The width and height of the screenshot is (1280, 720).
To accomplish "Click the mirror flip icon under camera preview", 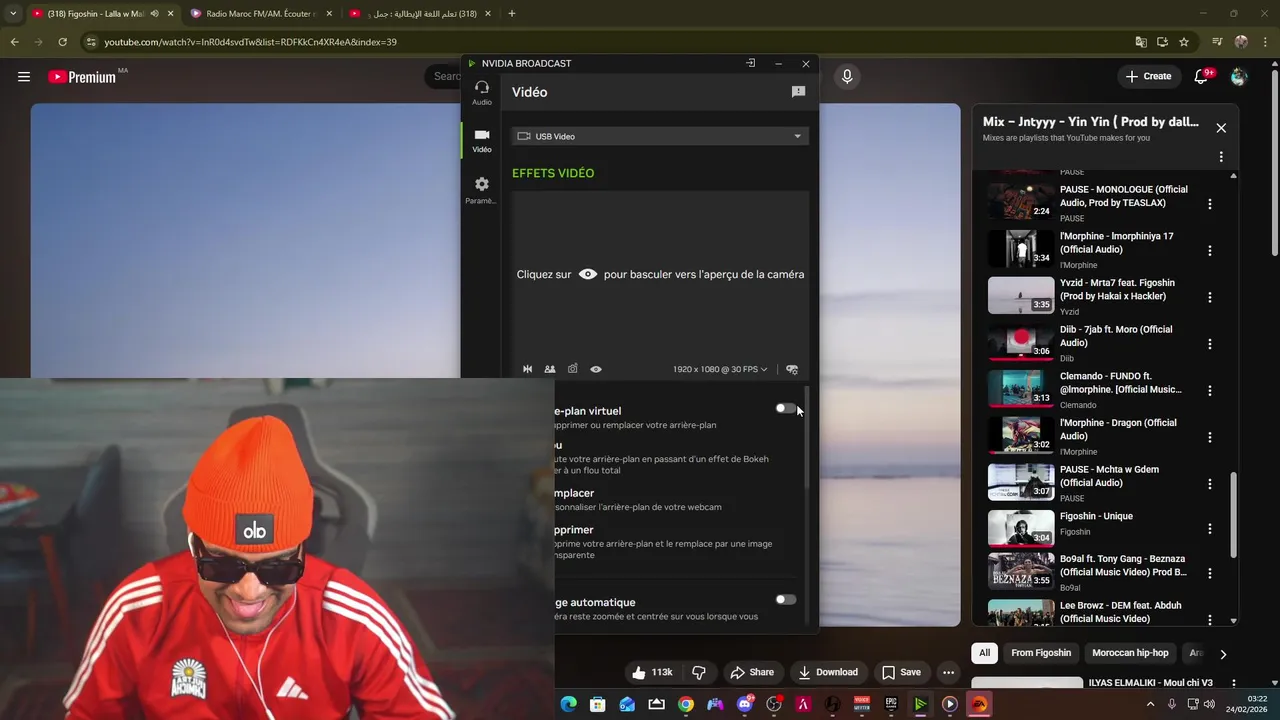I will [x=528, y=369].
